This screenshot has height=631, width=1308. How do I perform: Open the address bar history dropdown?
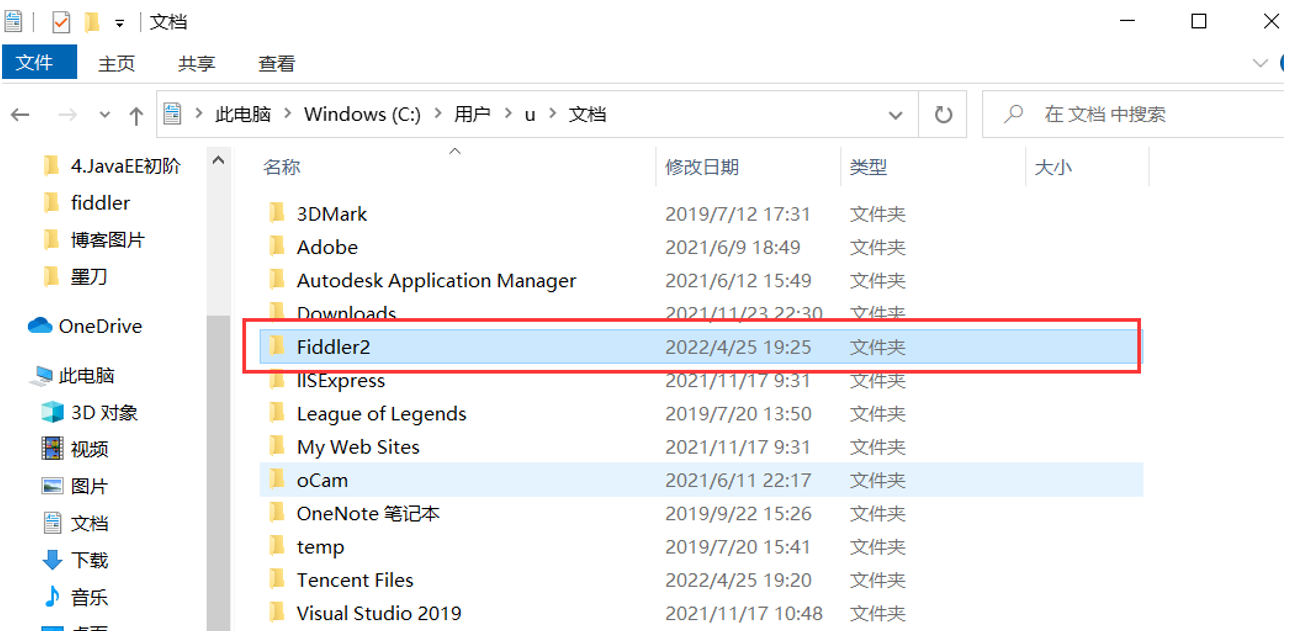pos(895,113)
